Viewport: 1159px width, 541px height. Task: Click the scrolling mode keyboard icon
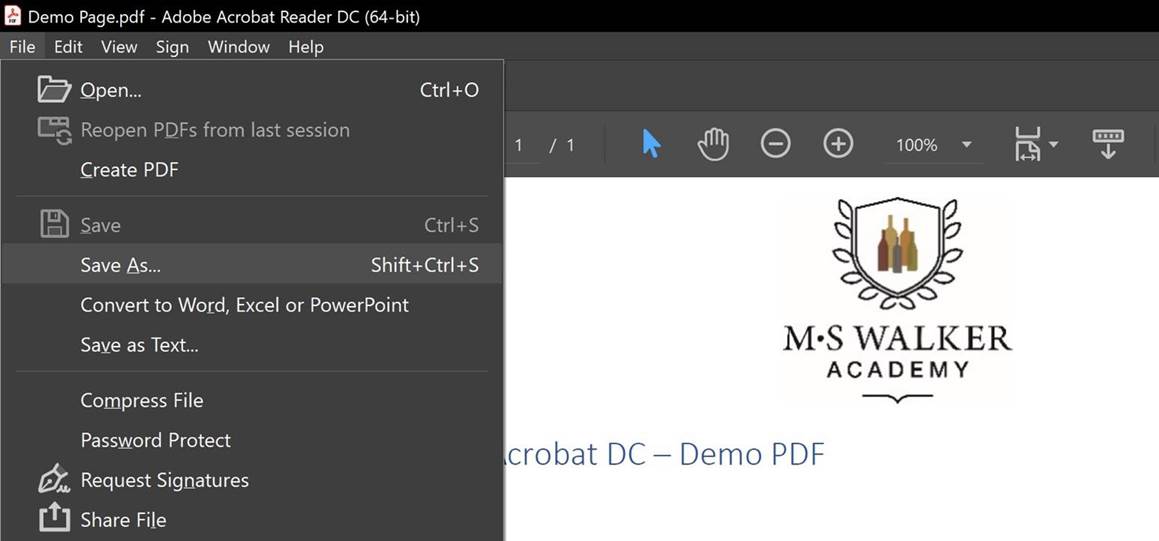(1108, 143)
